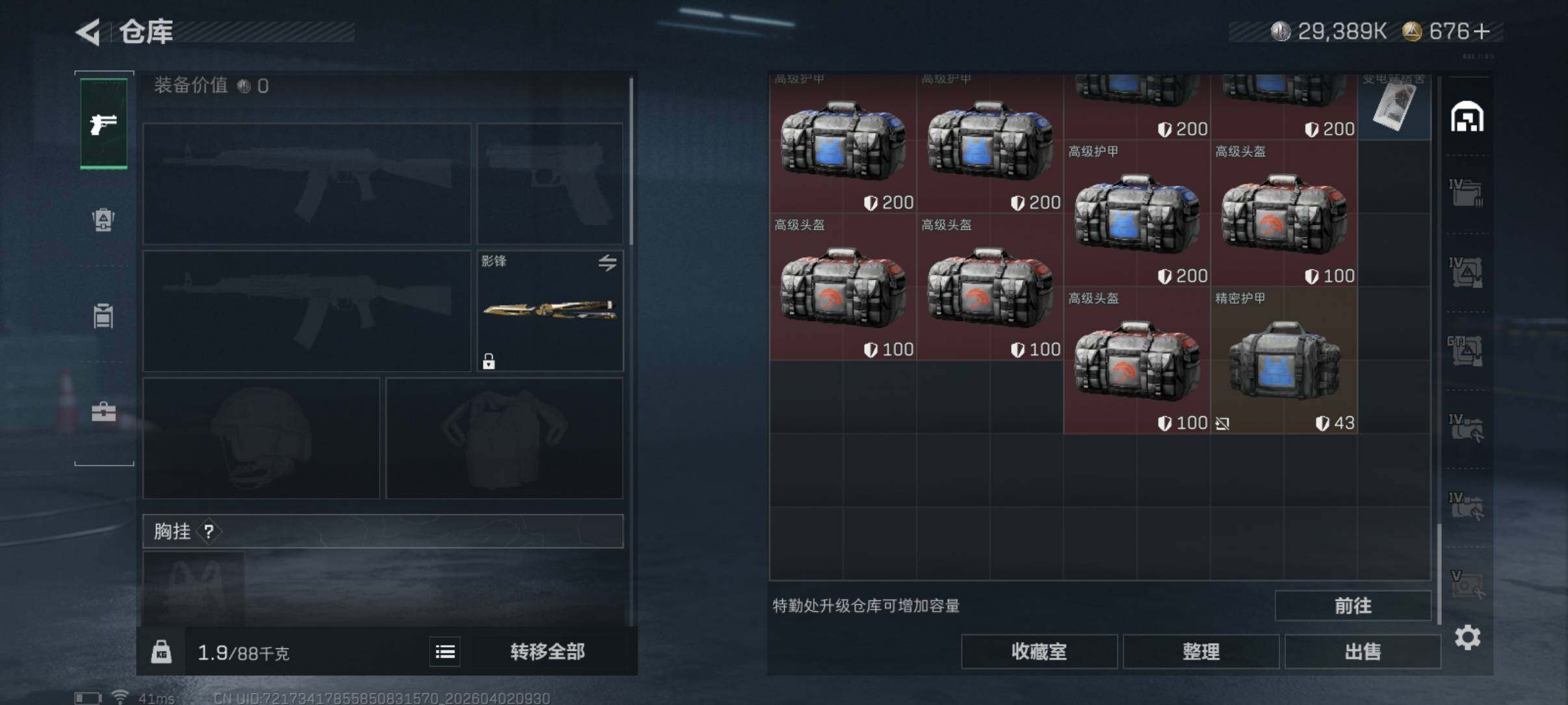1568x705 pixels.
Task: Open the list view icon beside 转移全部
Action: (x=445, y=652)
